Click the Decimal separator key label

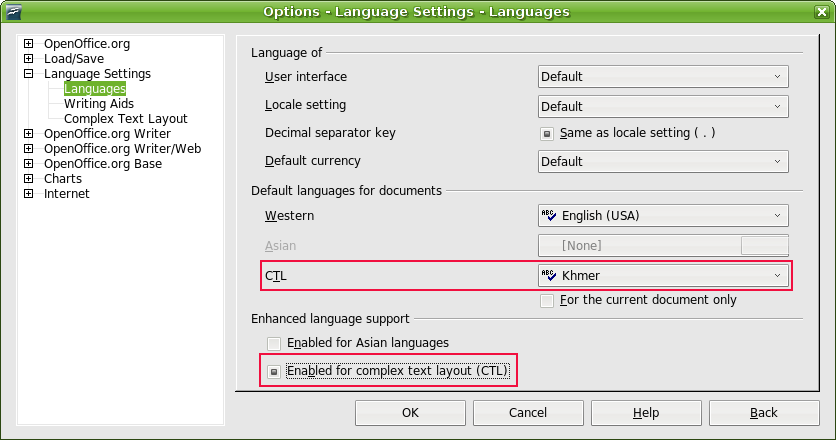[330, 133]
